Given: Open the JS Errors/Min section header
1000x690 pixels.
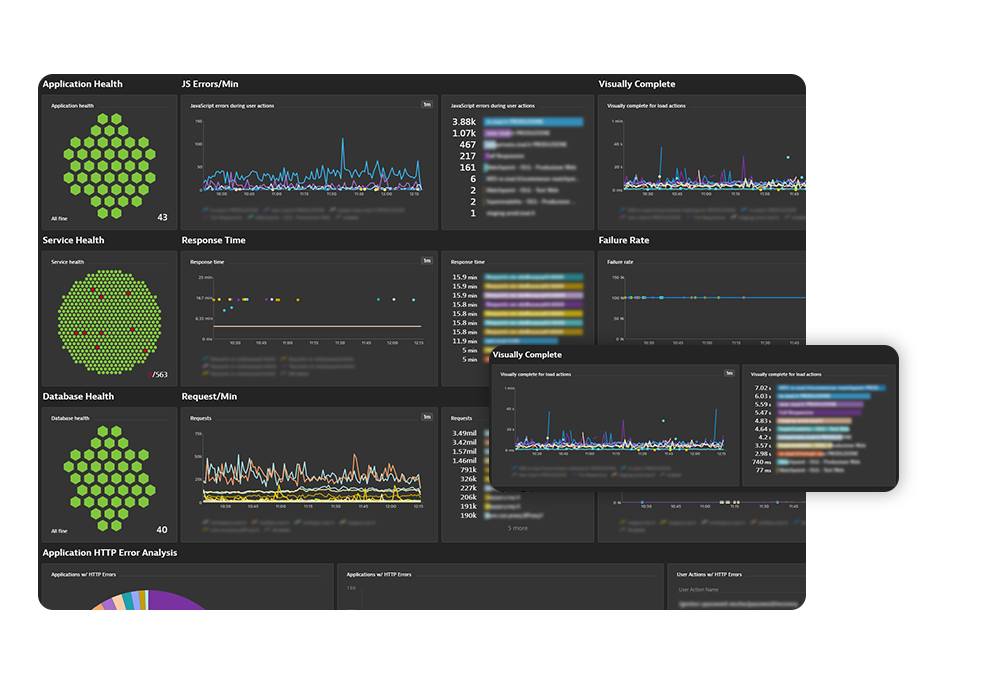Looking at the screenshot, I should coord(210,84).
